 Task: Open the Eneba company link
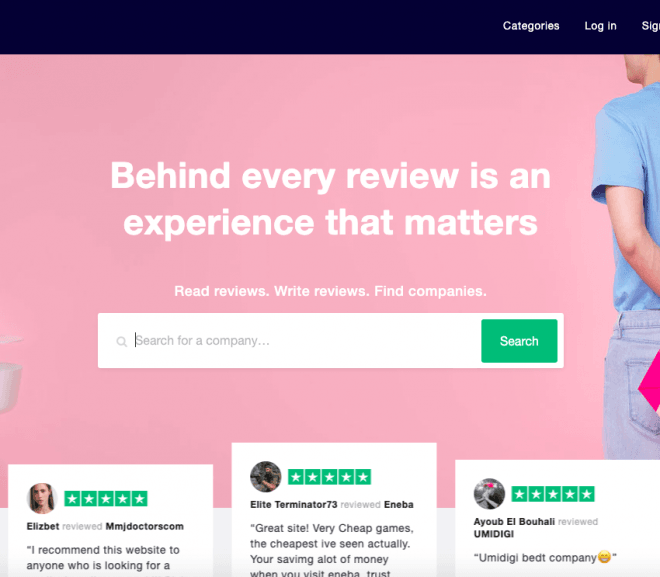[399, 505]
